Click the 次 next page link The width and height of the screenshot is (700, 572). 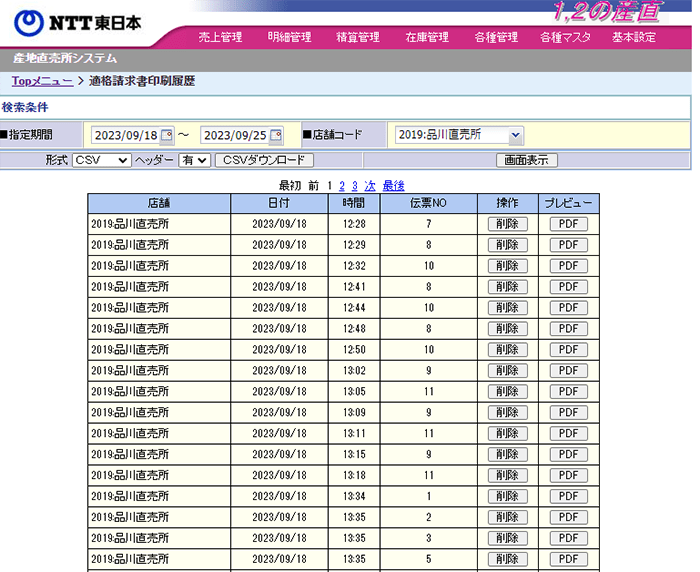[370, 186]
